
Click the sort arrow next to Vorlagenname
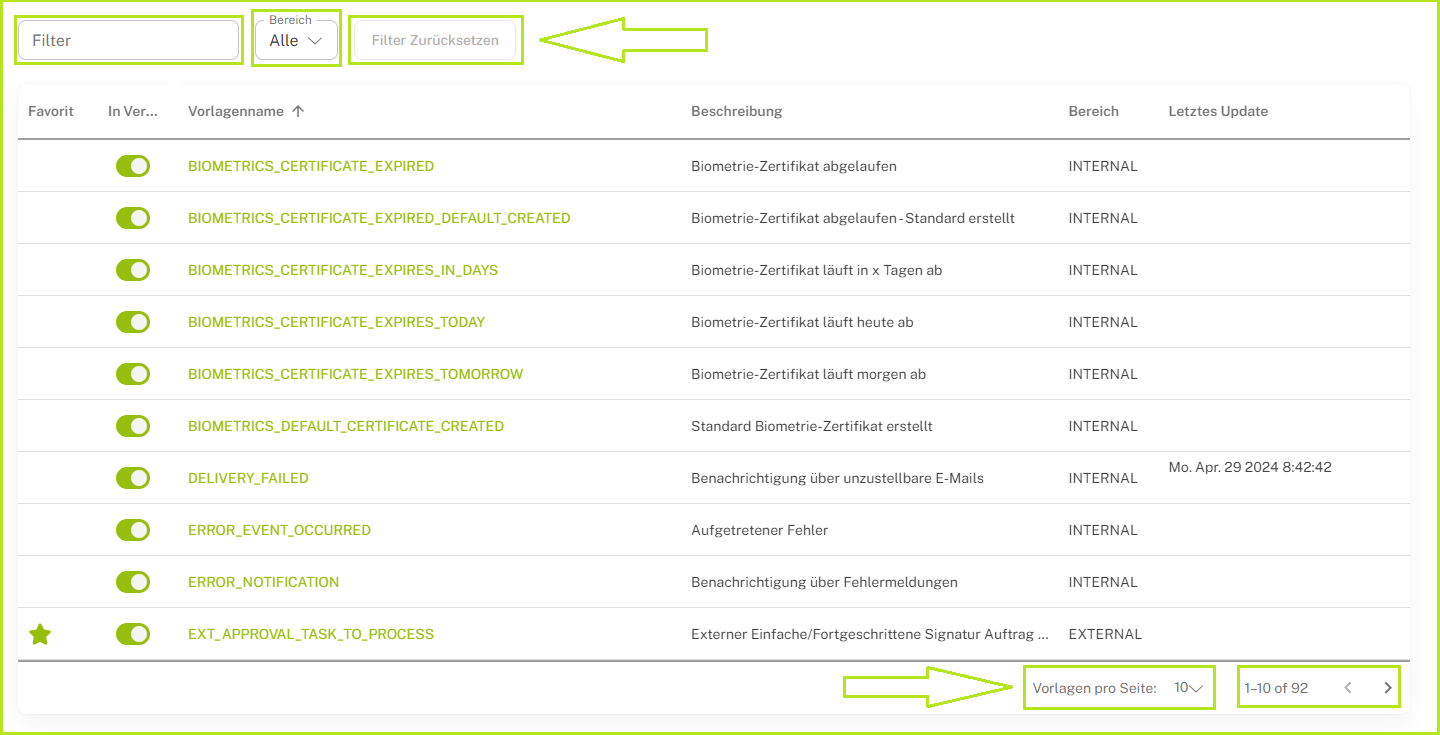(298, 112)
